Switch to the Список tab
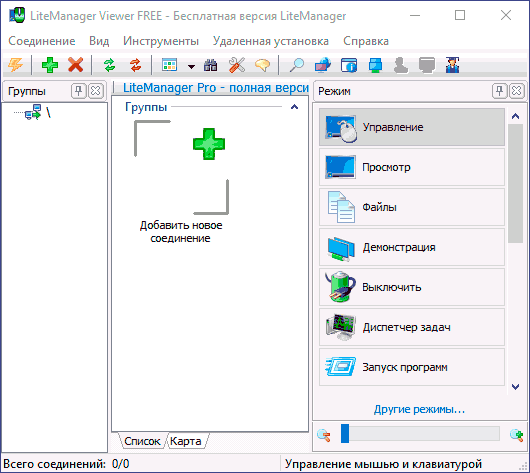The height and width of the screenshot is (473, 530). [142, 441]
